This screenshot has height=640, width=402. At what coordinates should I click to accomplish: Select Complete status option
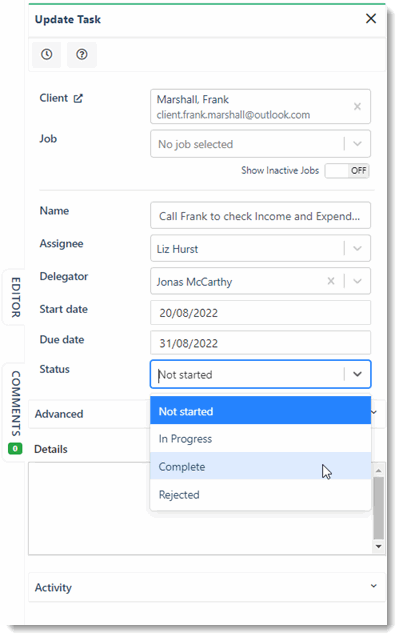tap(260, 467)
